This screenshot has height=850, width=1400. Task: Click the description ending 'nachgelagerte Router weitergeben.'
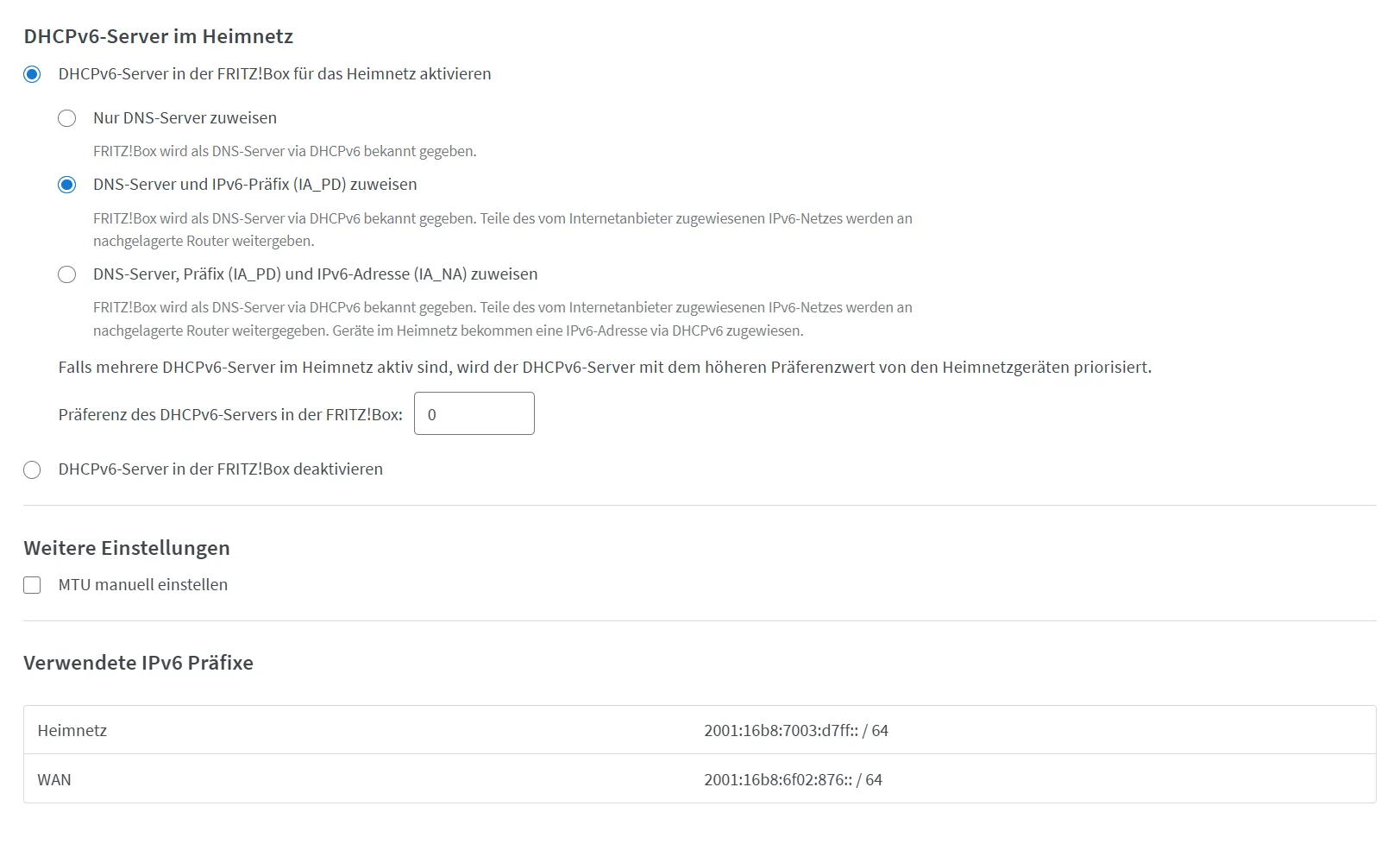[x=503, y=230]
